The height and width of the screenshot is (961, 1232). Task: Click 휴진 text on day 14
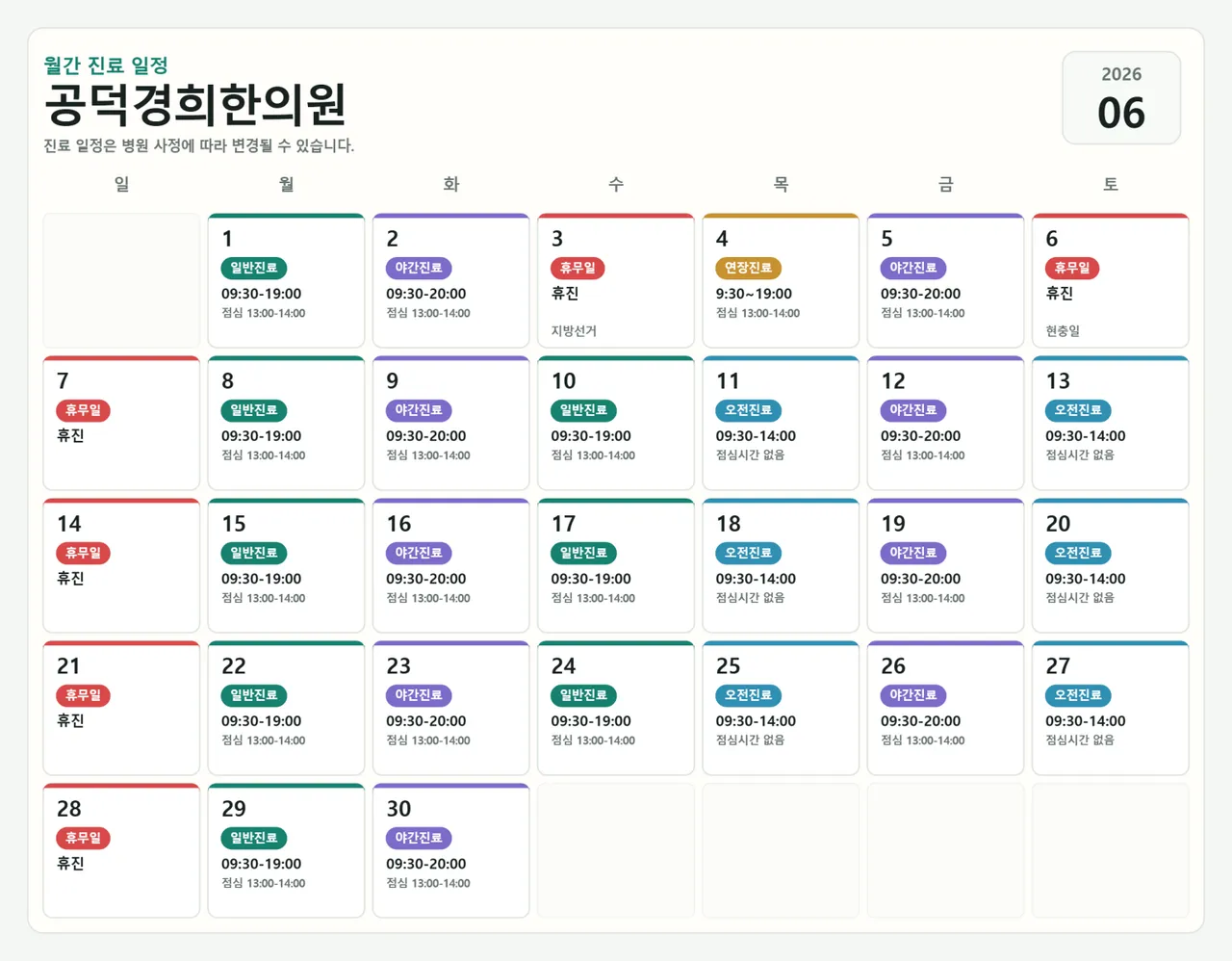coord(70,579)
